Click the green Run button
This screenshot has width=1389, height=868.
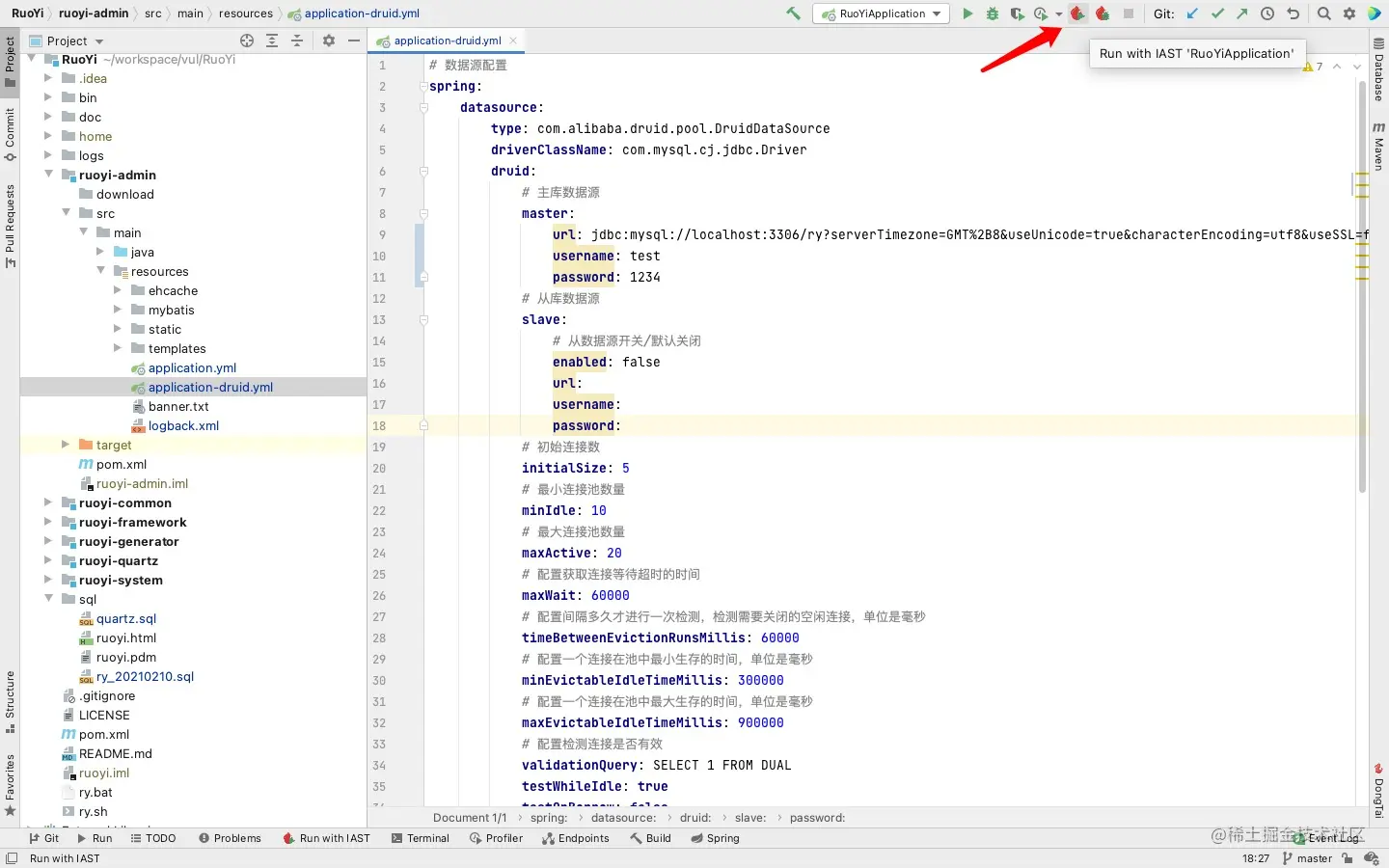pos(967,14)
